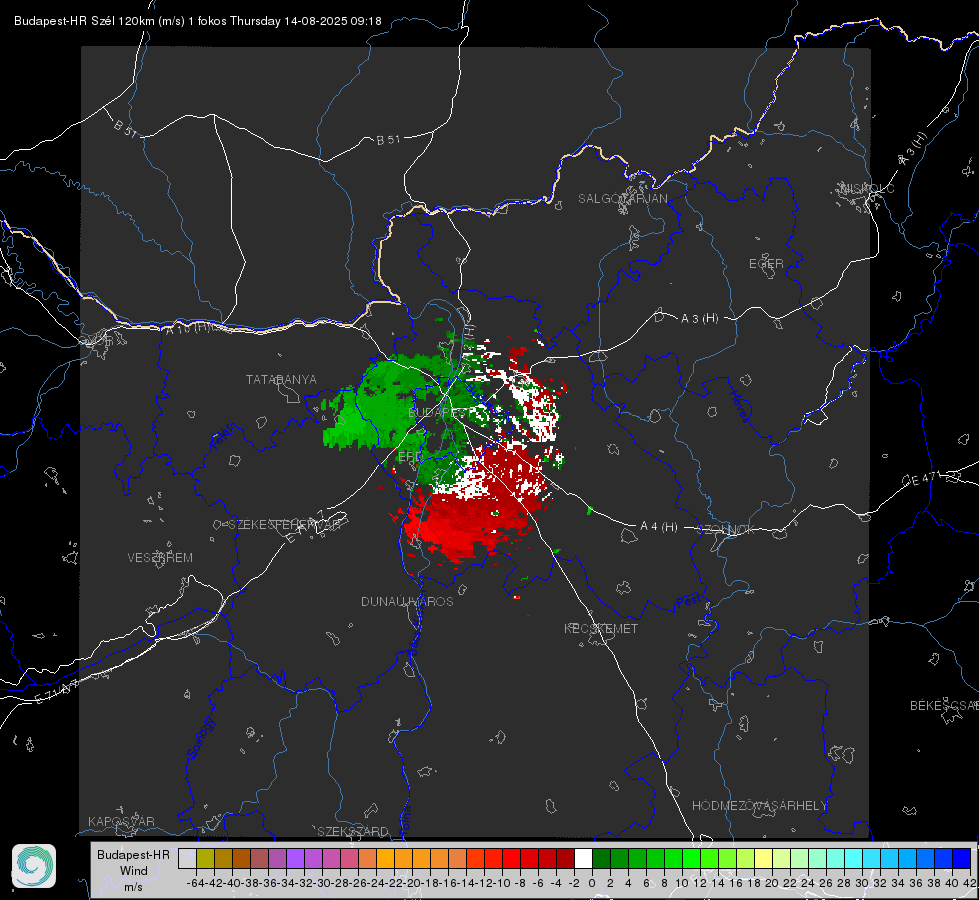The height and width of the screenshot is (900, 979).
Task: Click the 'A 4 (H)' road label
Action: pyautogui.click(x=659, y=527)
